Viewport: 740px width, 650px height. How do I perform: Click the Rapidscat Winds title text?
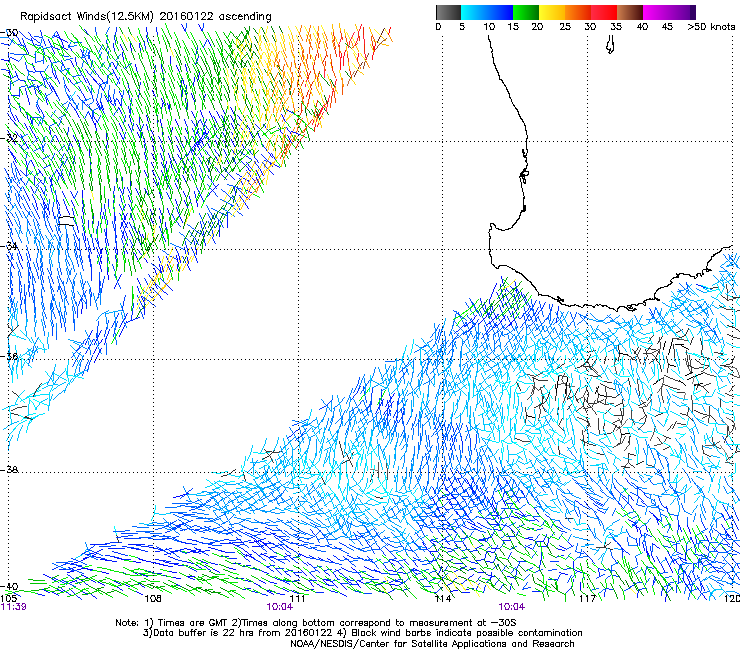145,17
